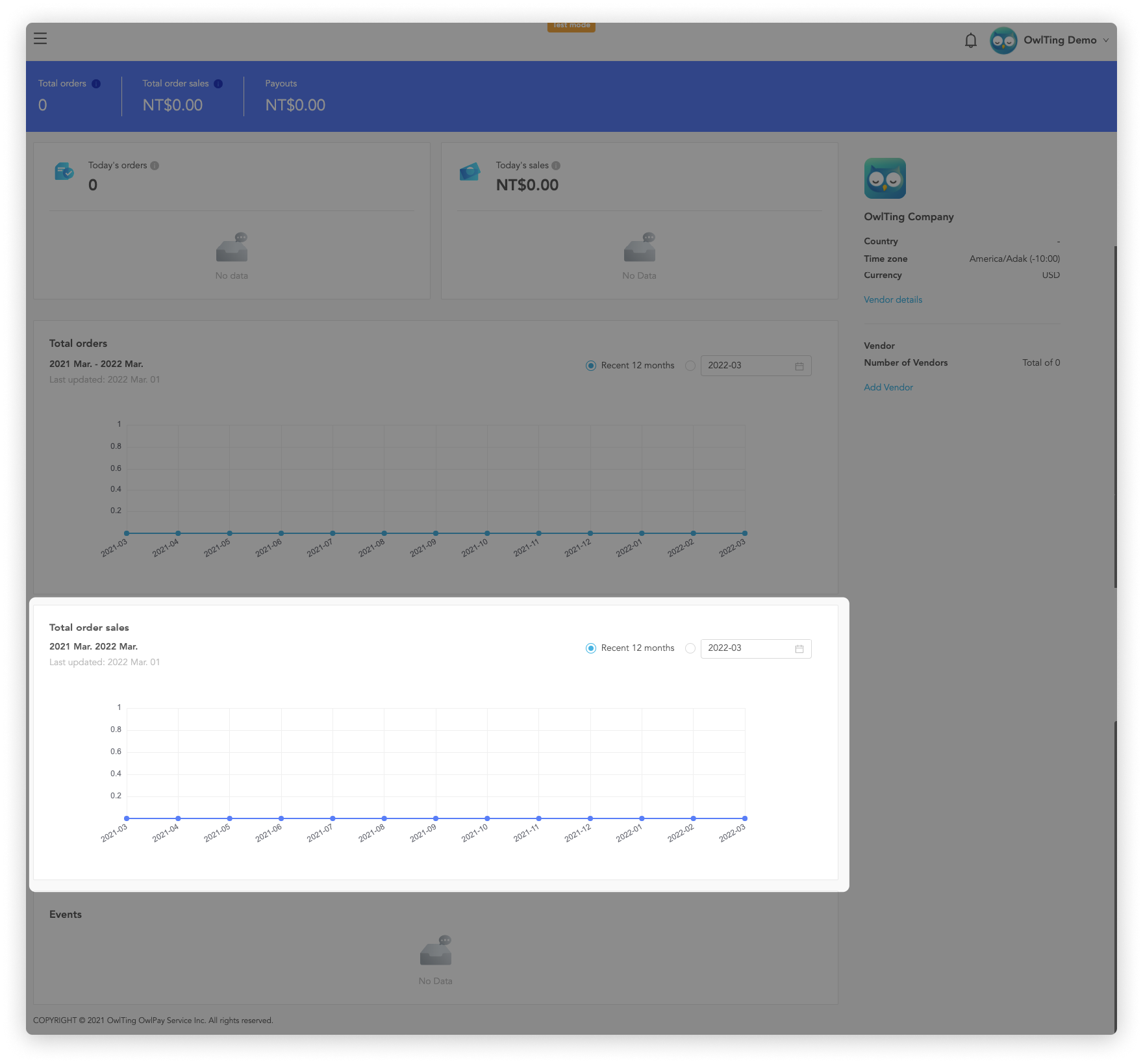Open the hamburger navigation menu
1143x1064 pixels.
pos(40,38)
